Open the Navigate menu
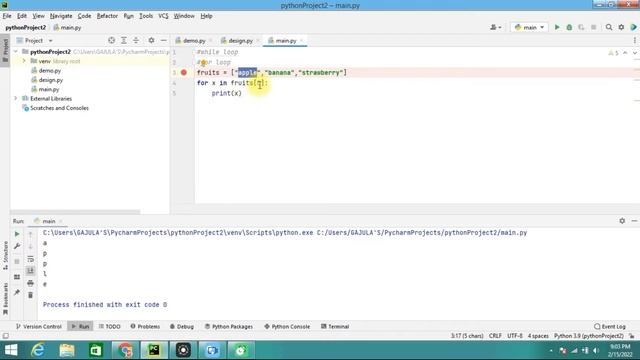The width and height of the screenshot is (640, 360). pos(61,16)
